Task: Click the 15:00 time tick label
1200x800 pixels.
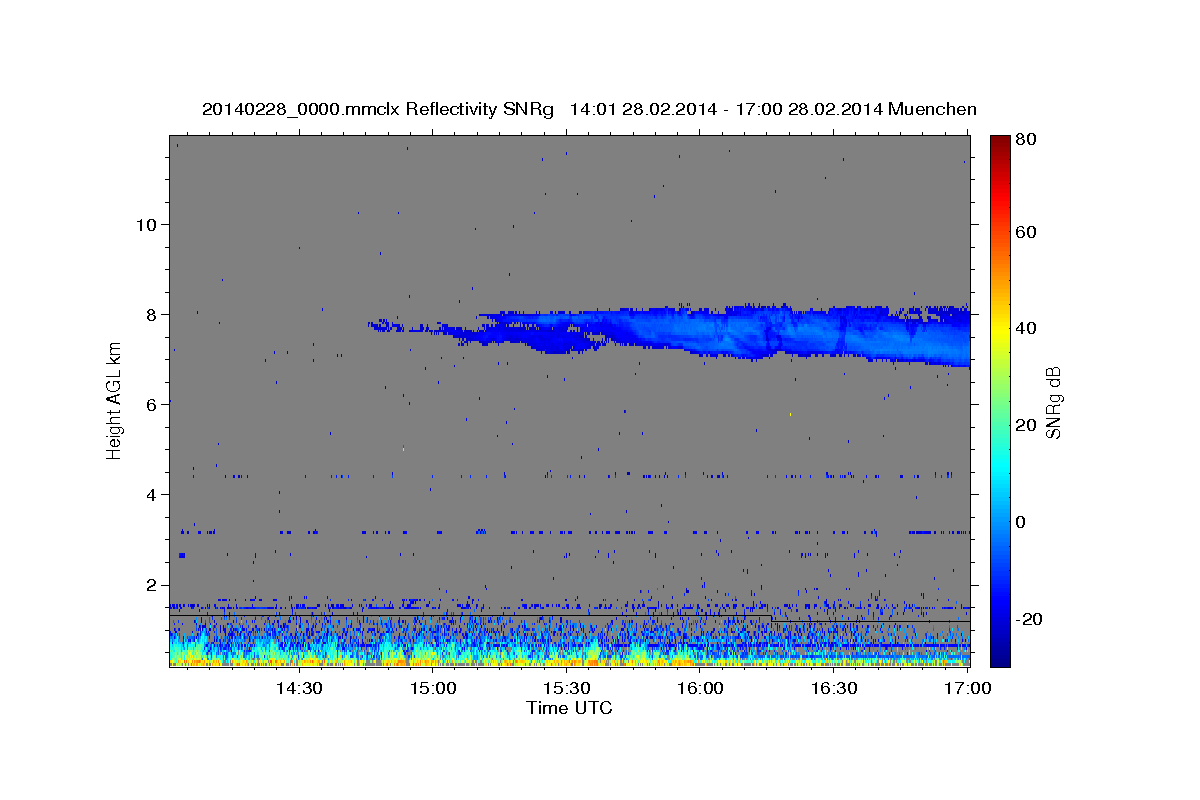Action: [x=432, y=688]
